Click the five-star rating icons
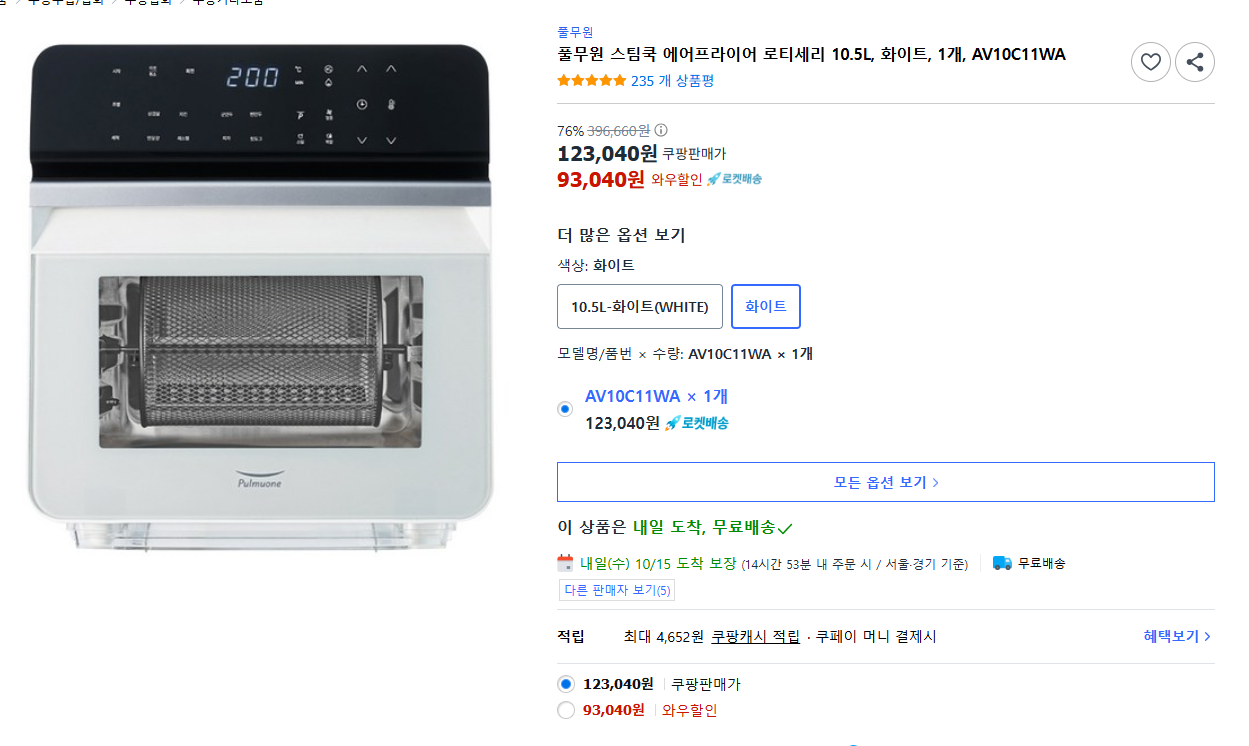The width and height of the screenshot is (1249, 746). tap(591, 81)
